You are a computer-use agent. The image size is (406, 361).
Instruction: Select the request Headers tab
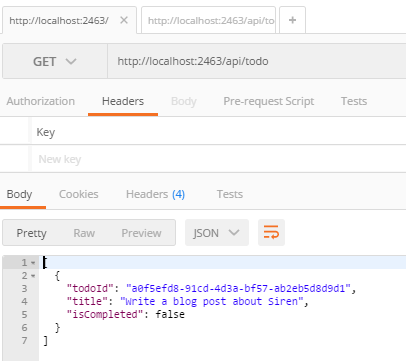[x=123, y=101]
